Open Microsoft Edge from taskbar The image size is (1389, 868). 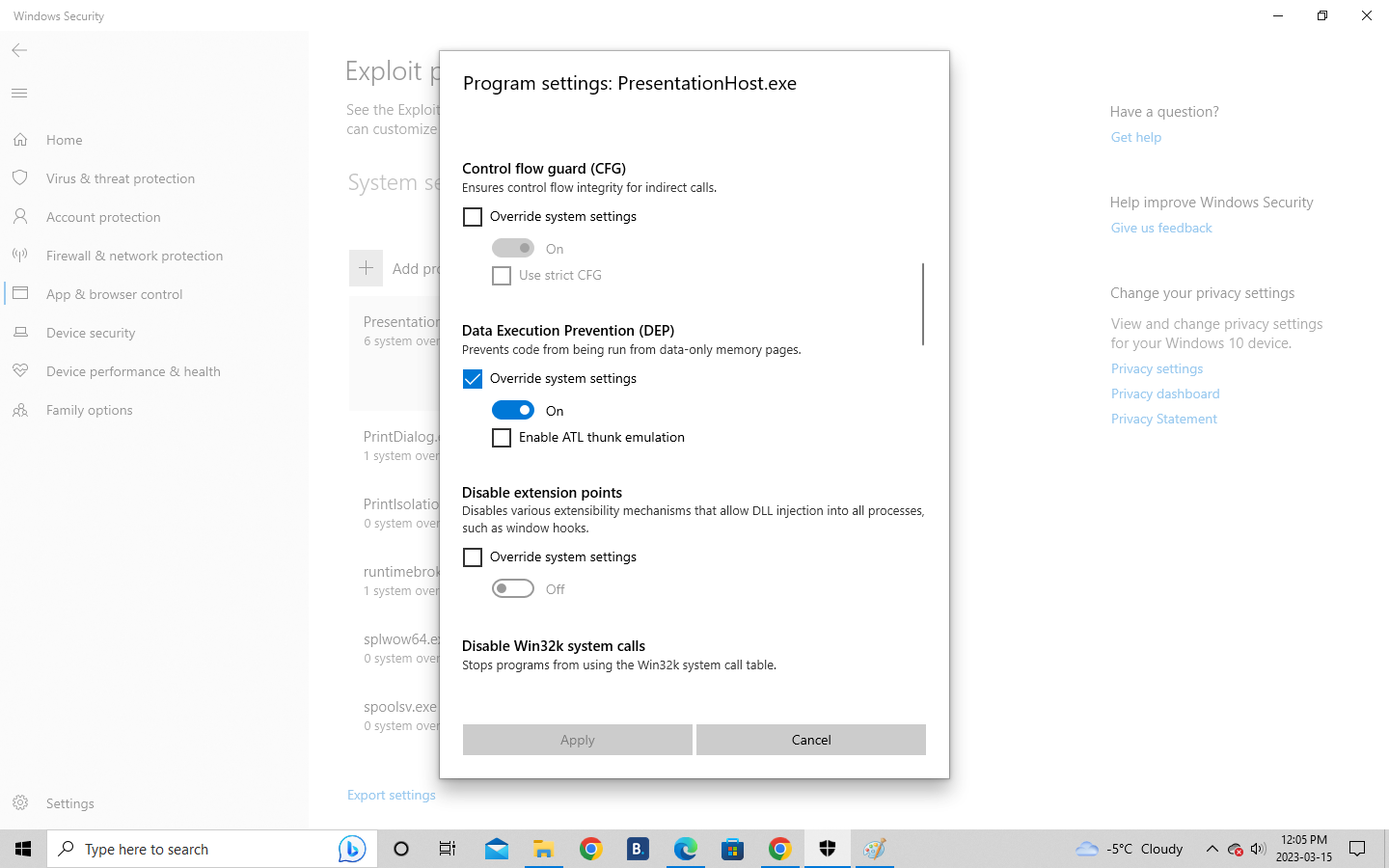coord(686,849)
